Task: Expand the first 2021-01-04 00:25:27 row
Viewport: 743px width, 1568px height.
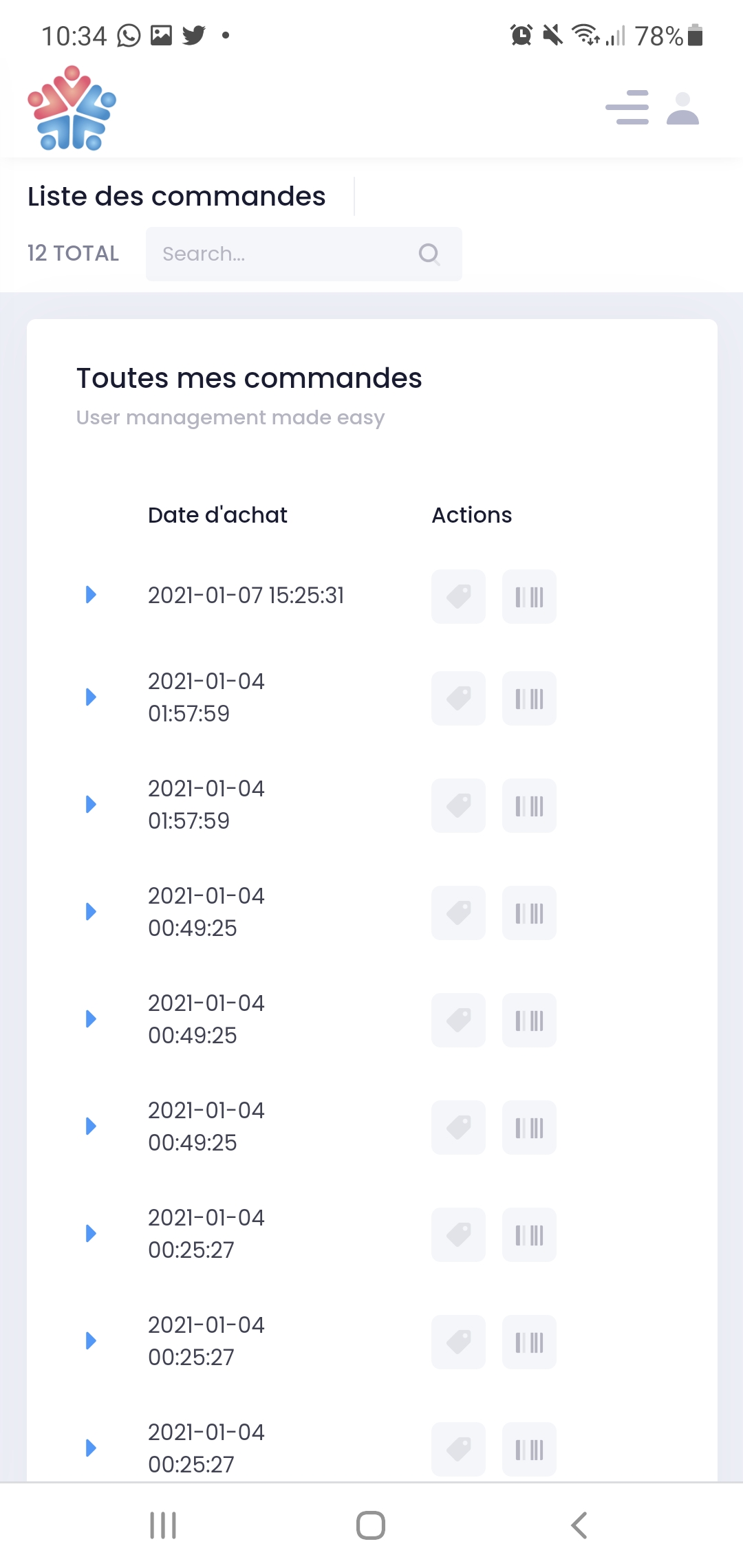Action: 91,1234
